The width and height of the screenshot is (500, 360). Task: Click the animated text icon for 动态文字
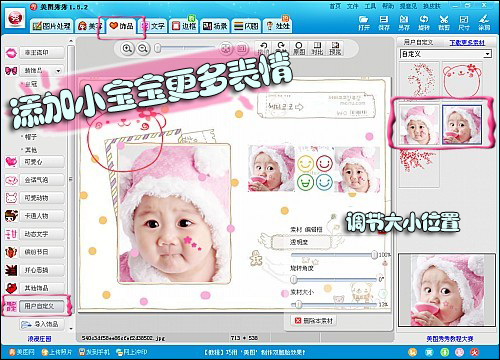tap(11, 234)
